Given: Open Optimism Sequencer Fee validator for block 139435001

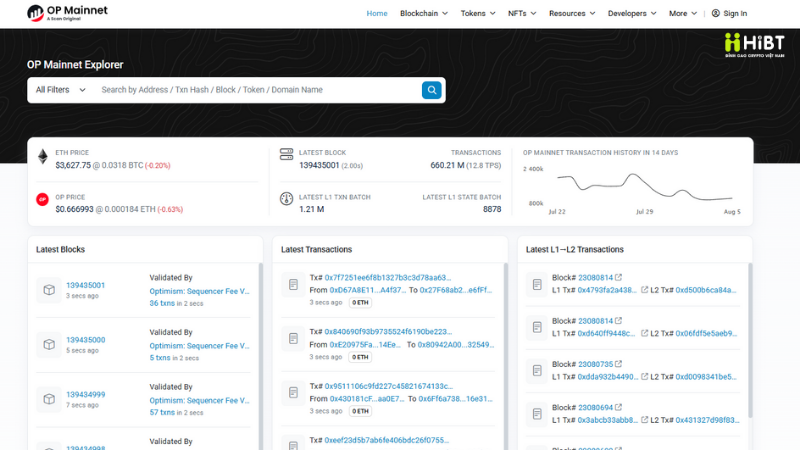Looking at the screenshot, I should tap(199, 291).
